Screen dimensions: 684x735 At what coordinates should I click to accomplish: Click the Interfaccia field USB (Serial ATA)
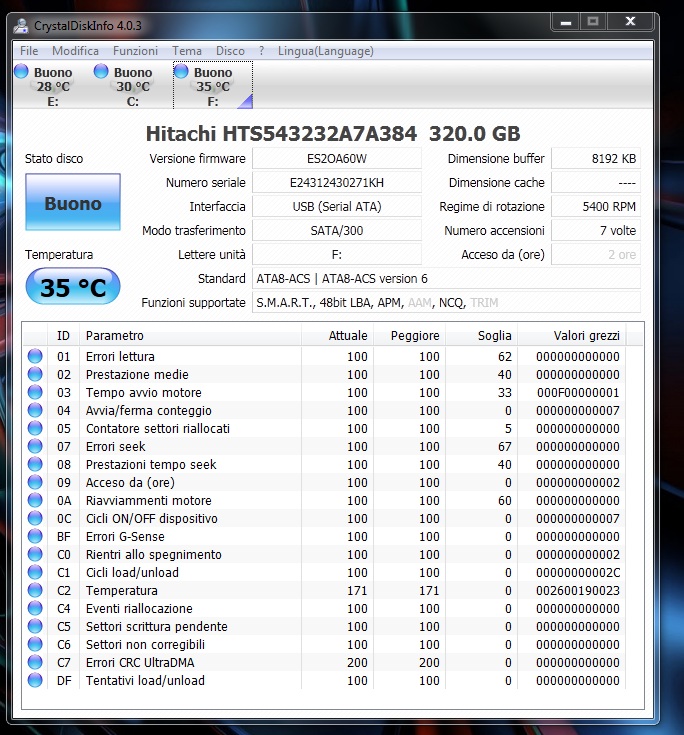(337, 206)
